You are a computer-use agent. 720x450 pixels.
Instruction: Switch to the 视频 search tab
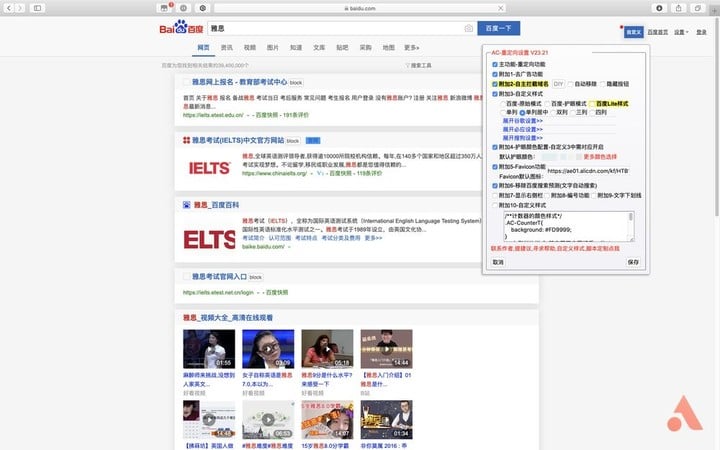pyautogui.click(x=250, y=47)
